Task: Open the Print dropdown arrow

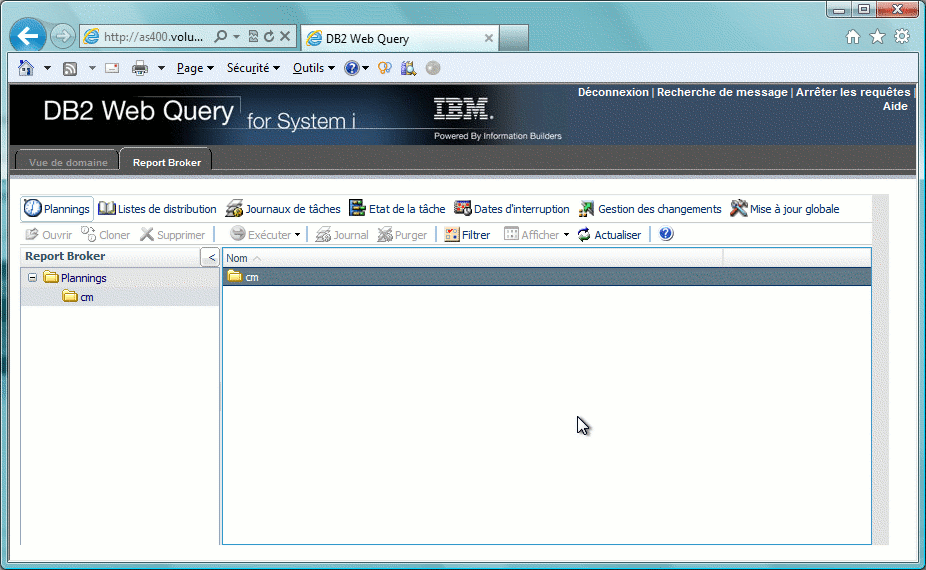Action: click(161, 68)
